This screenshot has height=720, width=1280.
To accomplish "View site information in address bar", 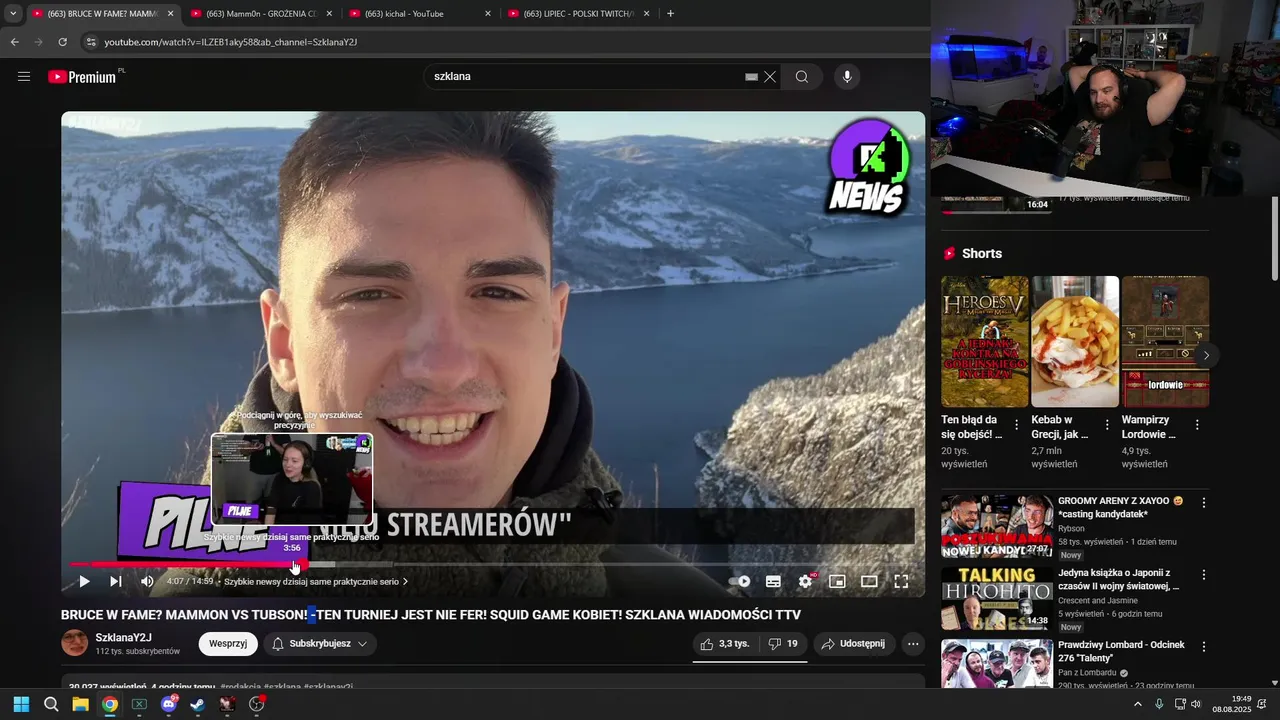I will point(91,42).
